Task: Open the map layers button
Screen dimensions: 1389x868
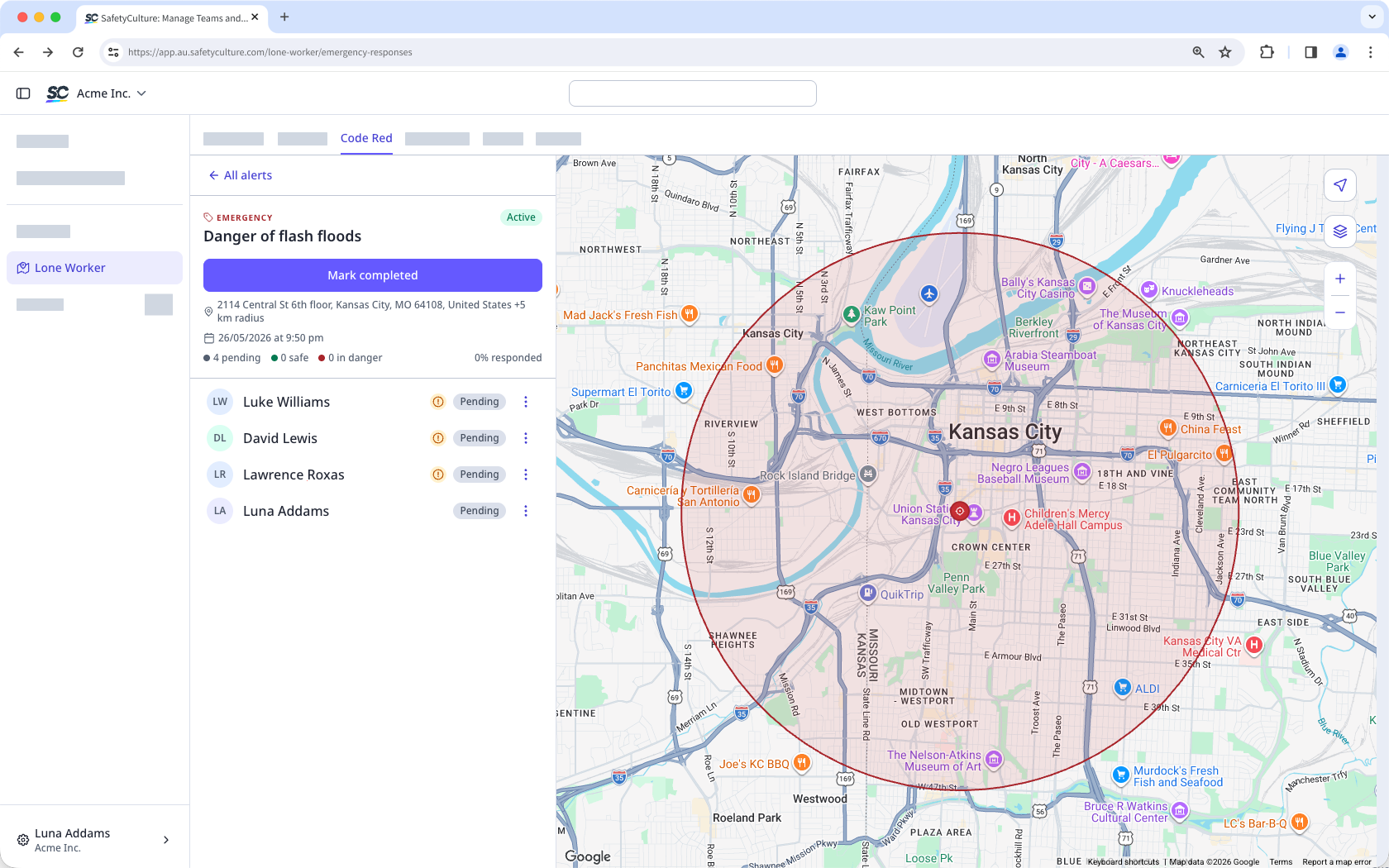Action: (x=1340, y=231)
